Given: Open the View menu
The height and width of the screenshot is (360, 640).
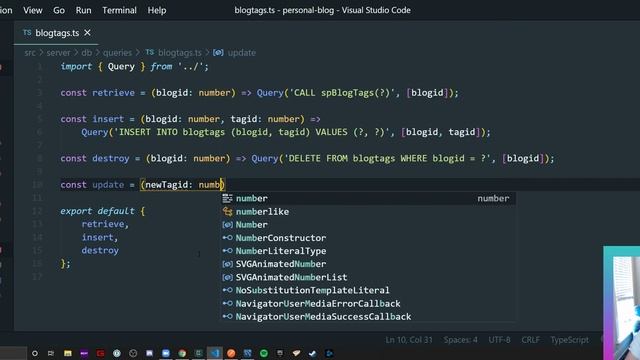Looking at the screenshot, I should point(33,10).
